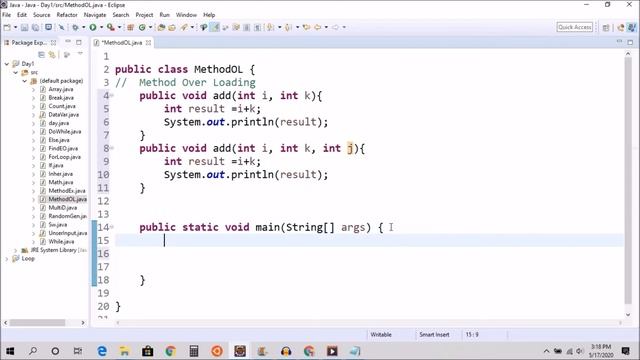This screenshot has height=360, width=640.
Task: Select ForLoop.java in Package Explorer
Action: pyautogui.click(x=64, y=157)
